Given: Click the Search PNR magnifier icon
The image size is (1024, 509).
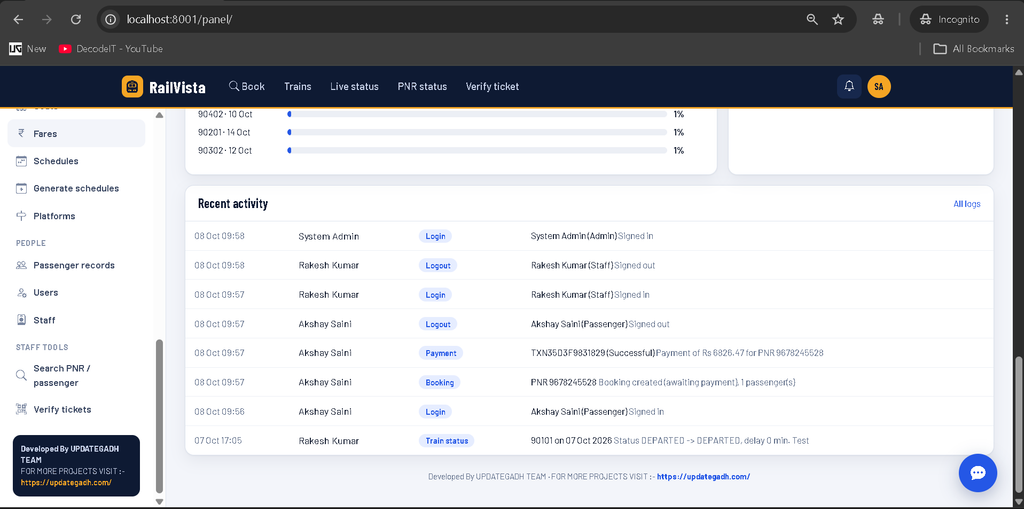Looking at the screenshot, I should [21, 375].
